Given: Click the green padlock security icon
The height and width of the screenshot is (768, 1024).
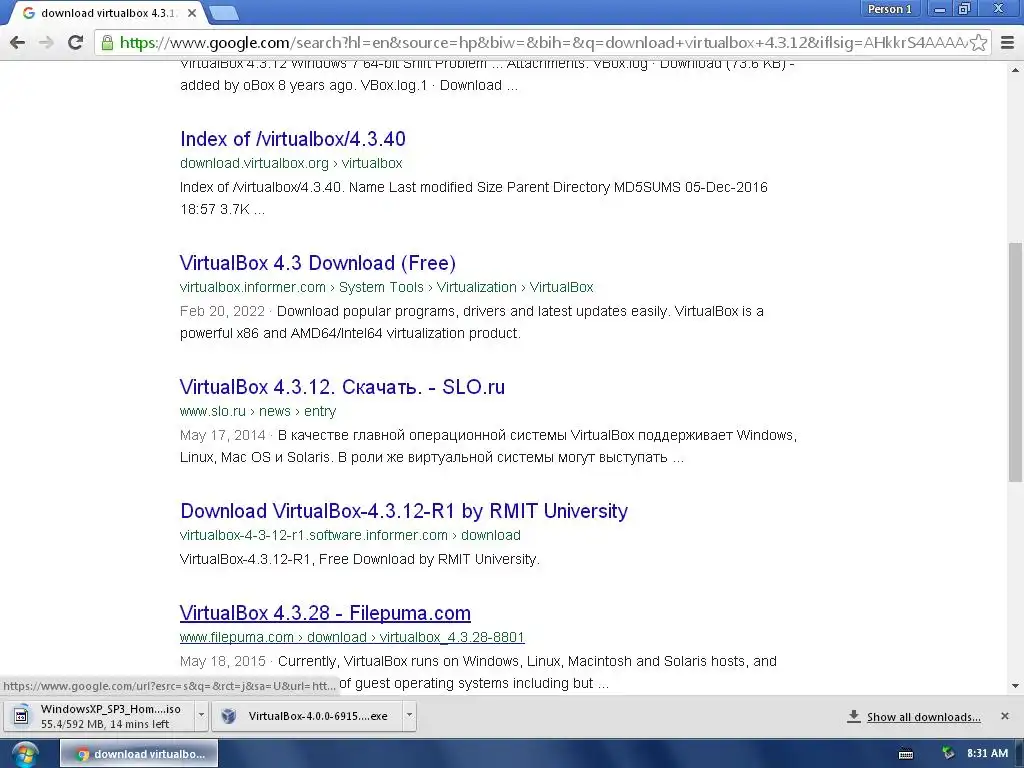Looking at the screenshot, I should (x=106, y=43).
